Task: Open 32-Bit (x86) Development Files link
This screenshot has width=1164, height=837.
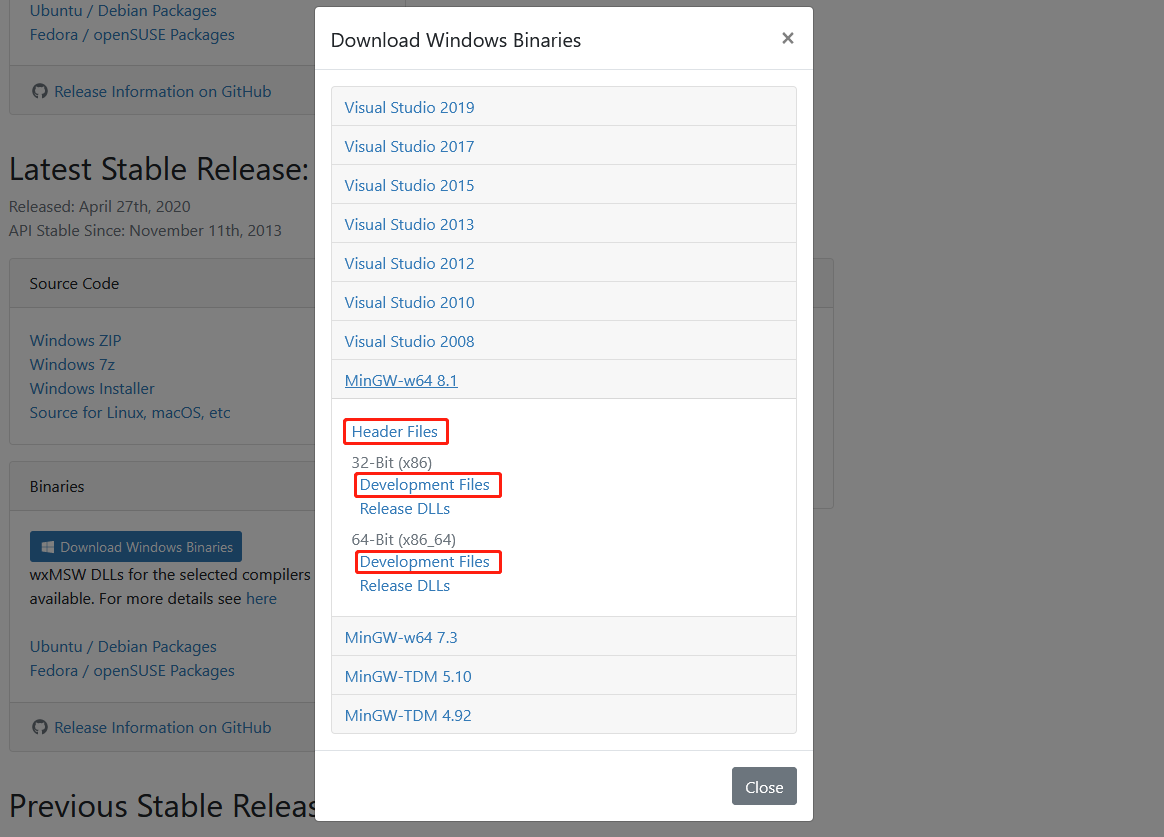Action: (x=425, y=485)
